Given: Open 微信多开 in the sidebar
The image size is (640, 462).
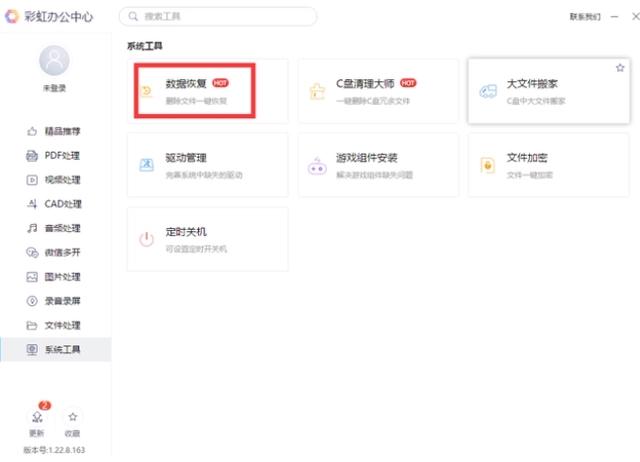Looking at the screenshot, I should (54, 253).
